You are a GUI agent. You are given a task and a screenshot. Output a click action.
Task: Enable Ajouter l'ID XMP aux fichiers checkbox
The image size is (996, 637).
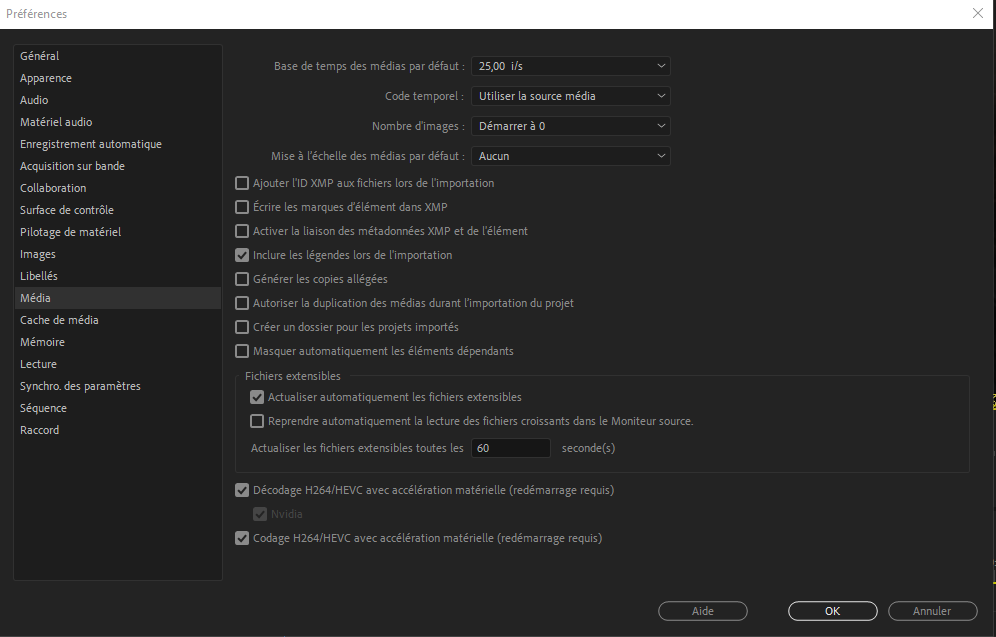tap(242, 183)
